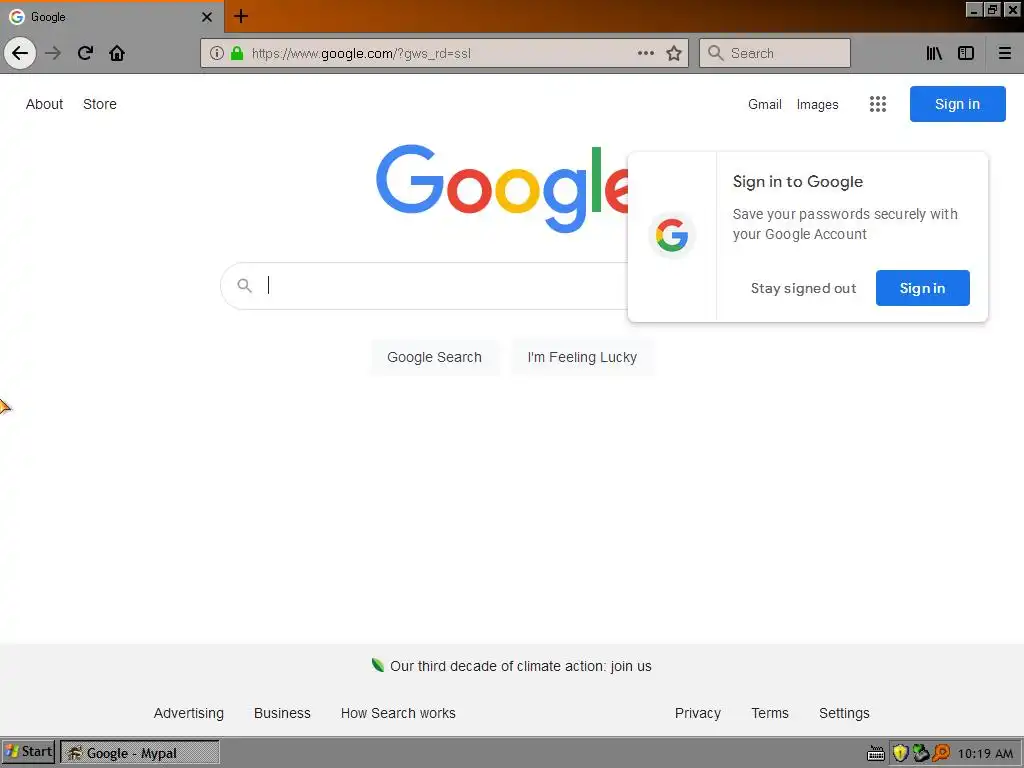Click the orange magnifier tray icon
This screenshot has width=1024, height=768.
(x=941, y=753)
